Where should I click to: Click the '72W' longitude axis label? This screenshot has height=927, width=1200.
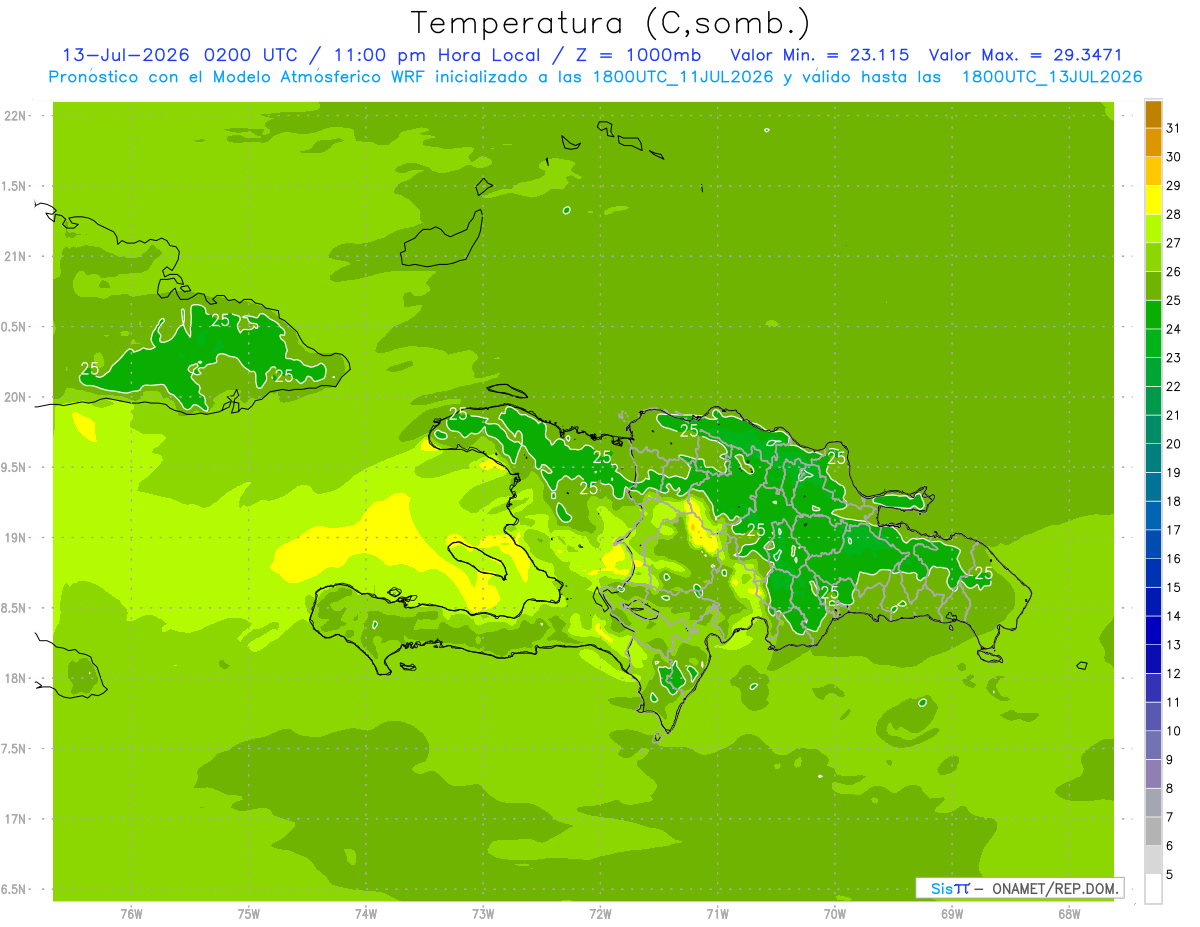pyautogui.click(x=600, y=914)
